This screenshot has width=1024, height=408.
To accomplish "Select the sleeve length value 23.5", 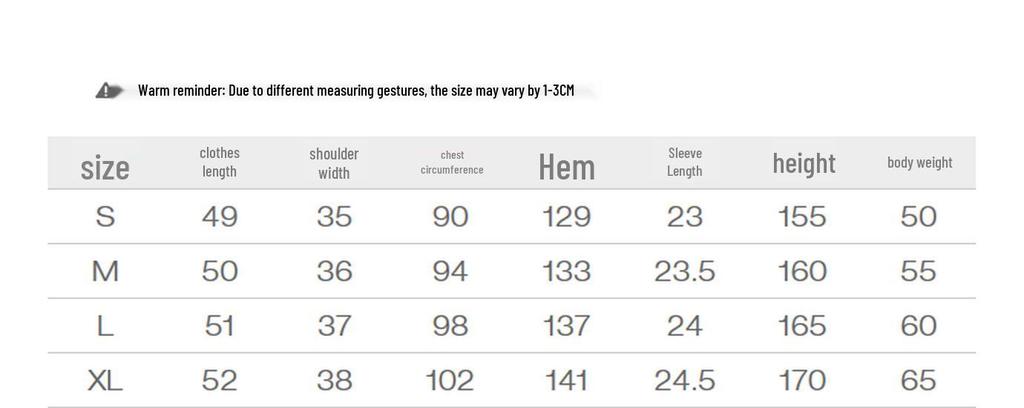I will click(685, 271).
